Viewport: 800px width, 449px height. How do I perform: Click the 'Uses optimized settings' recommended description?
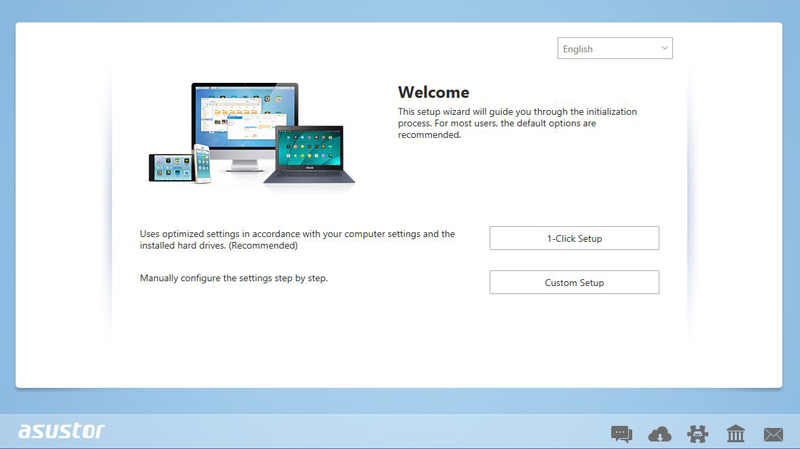click(297, 239)
